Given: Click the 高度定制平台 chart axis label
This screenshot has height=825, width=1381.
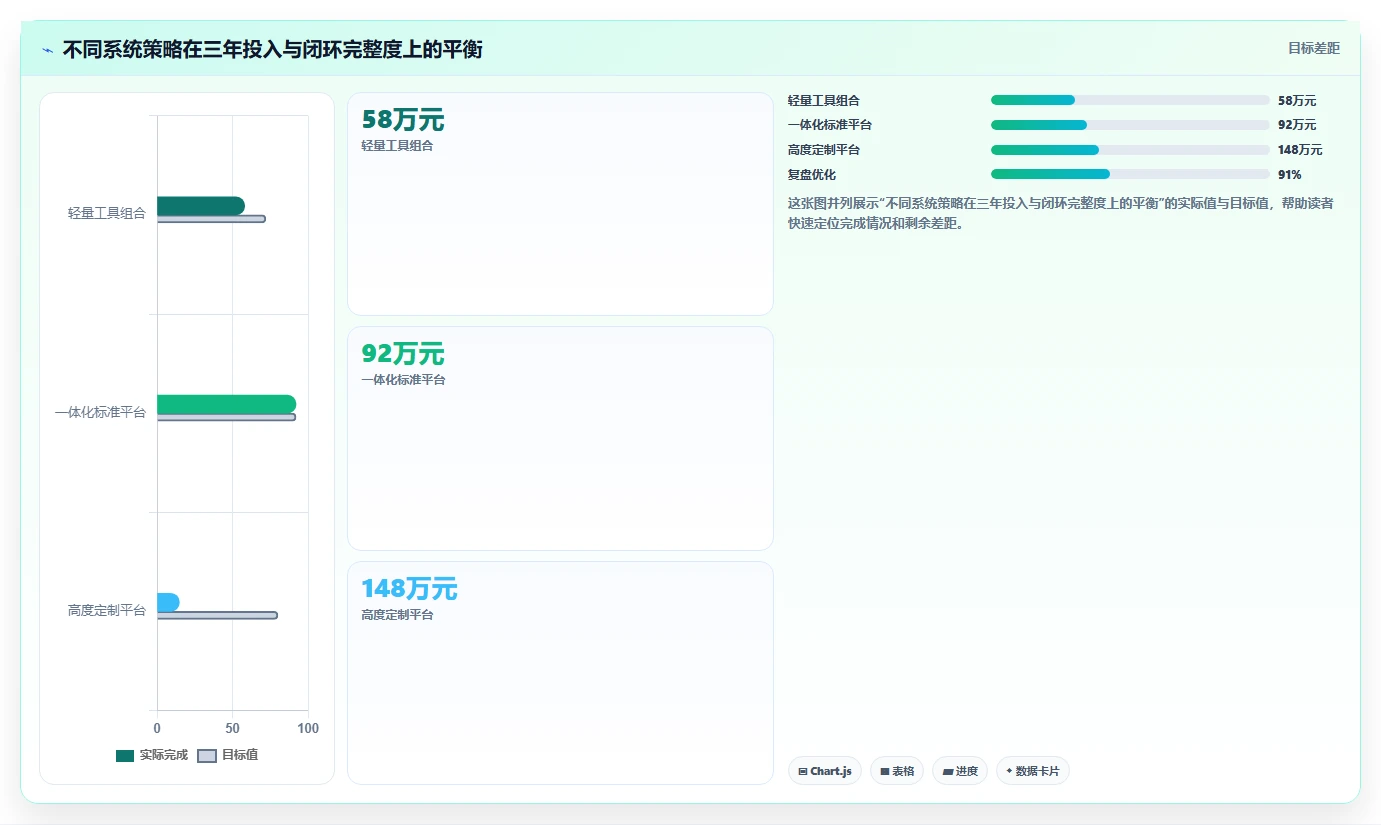Looking at the screenshot, I should (x=106, y=610).
